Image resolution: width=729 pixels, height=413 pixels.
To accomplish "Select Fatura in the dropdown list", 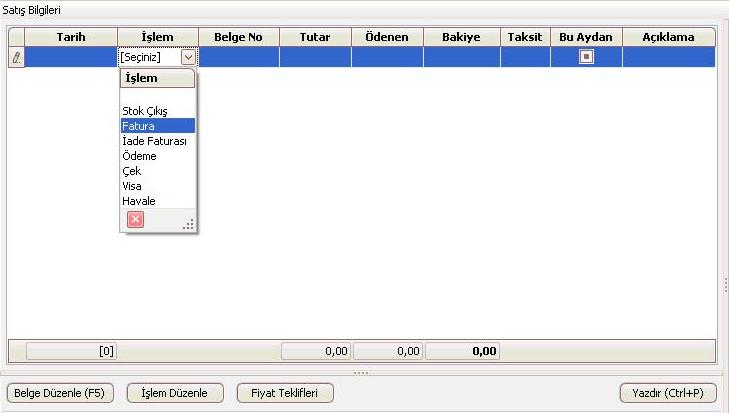I will 158,126.
